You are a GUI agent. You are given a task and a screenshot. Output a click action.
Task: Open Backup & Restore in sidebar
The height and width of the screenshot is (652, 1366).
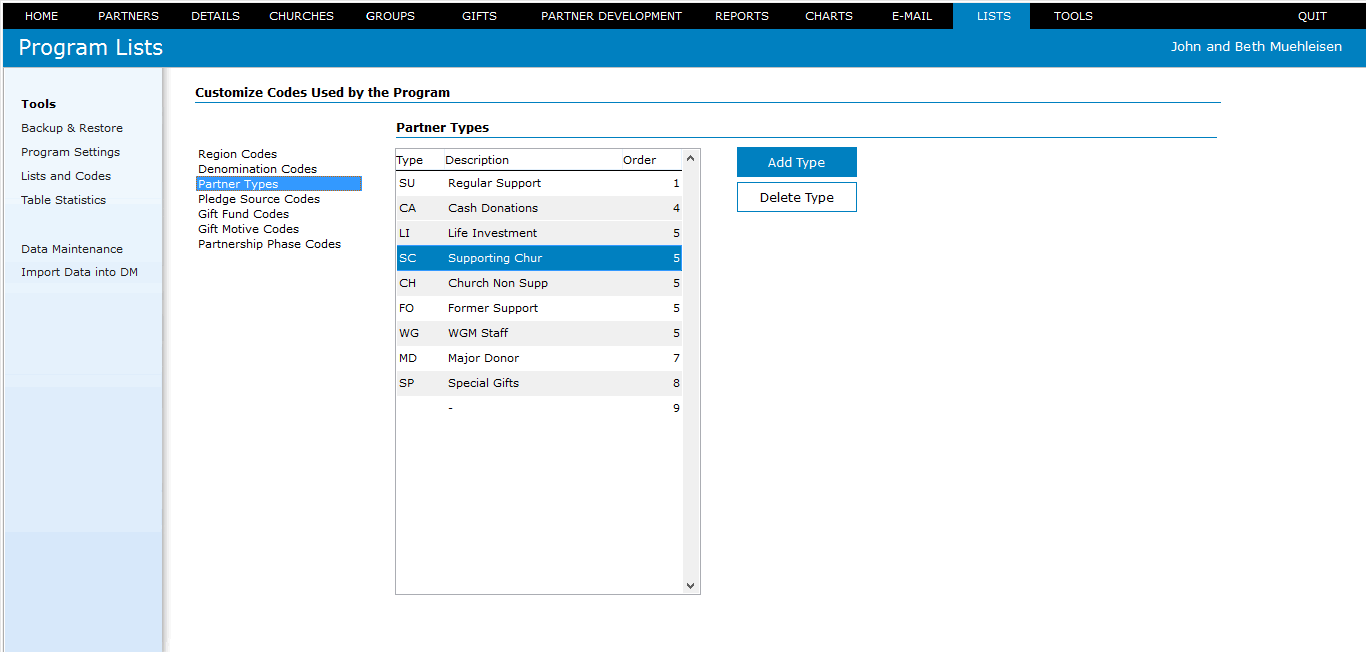point(72,128)
